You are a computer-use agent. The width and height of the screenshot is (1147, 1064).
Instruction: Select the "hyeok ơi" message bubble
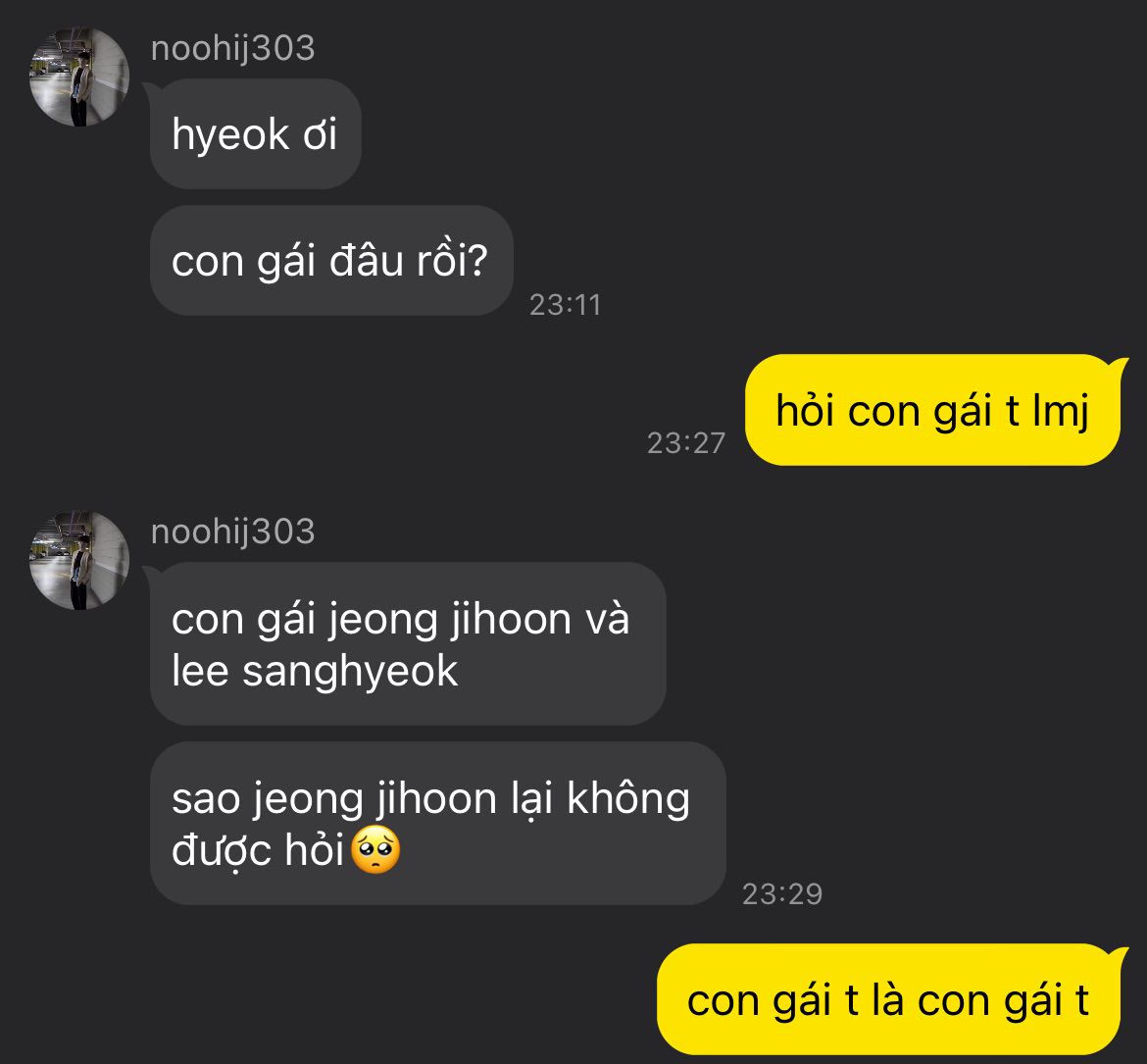pos(255,134)
